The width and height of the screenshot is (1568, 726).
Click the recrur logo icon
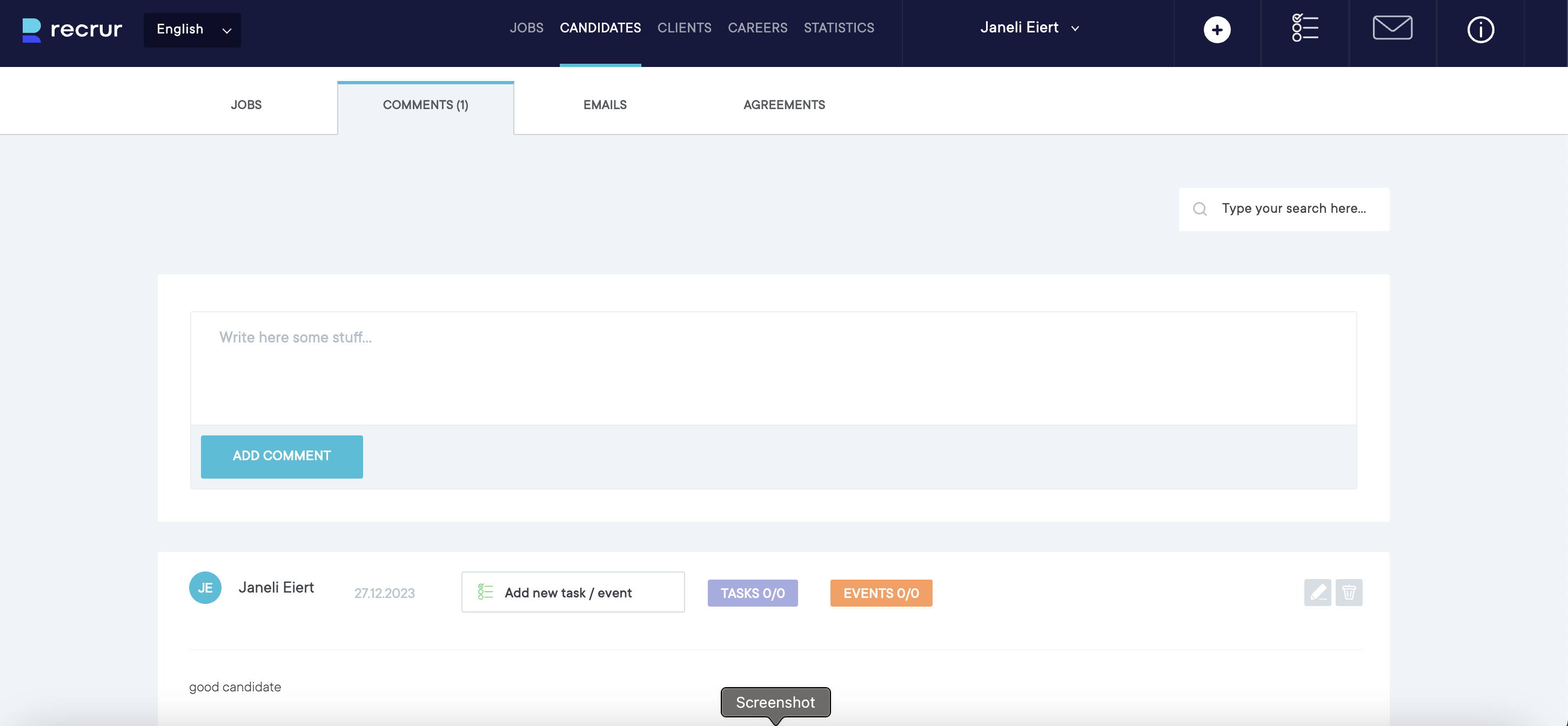32,30
